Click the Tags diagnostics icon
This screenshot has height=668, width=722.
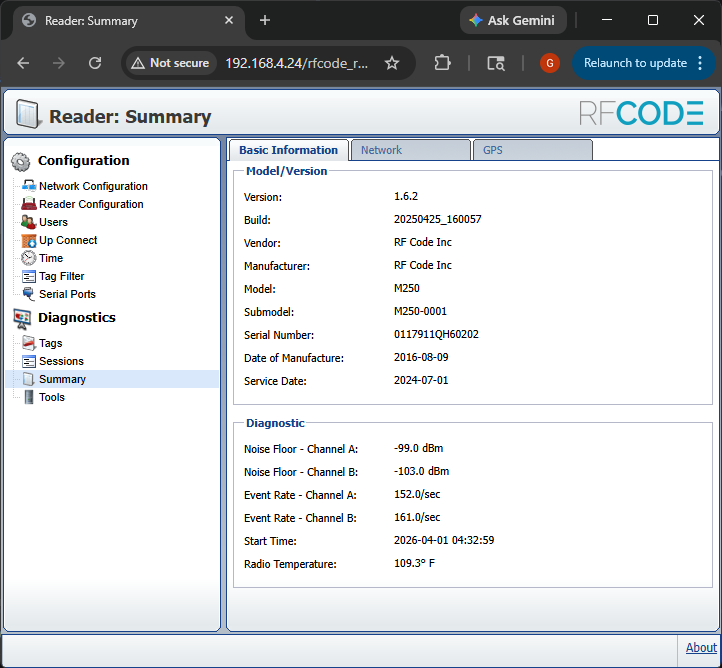coord(28,343)
